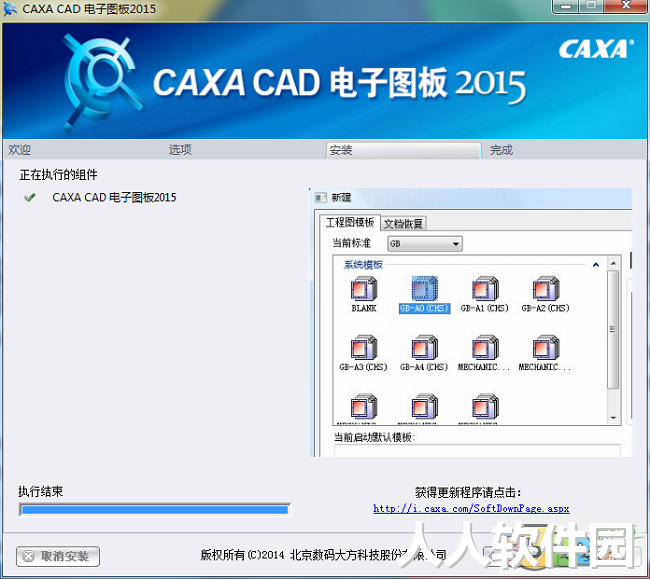Click the green checkmark beside CAXA CAD 电子图板2015
This screenshot has height=579, width=650.
[x=30, y=198]
